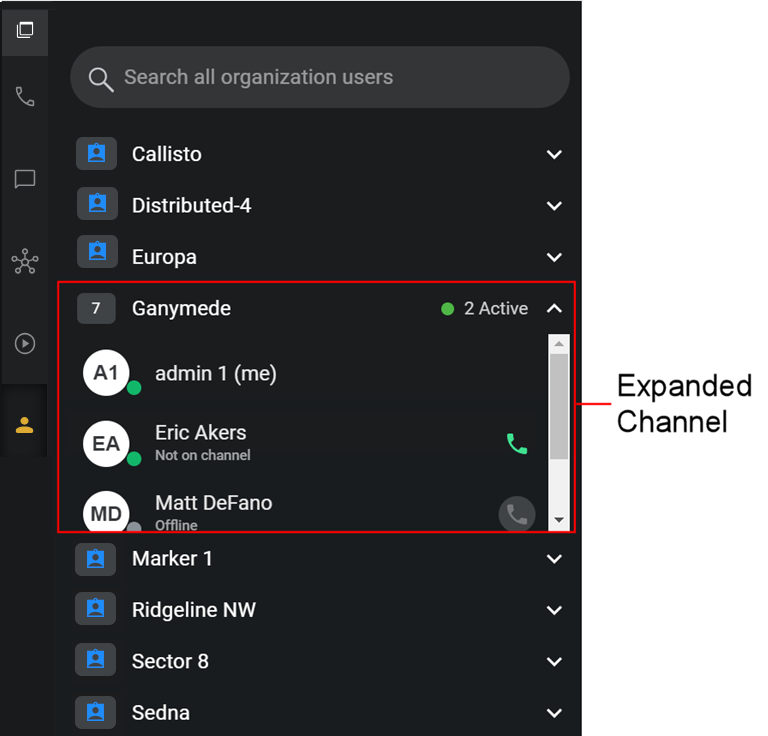Click the member list scrollbar thumb

point(559,406)
